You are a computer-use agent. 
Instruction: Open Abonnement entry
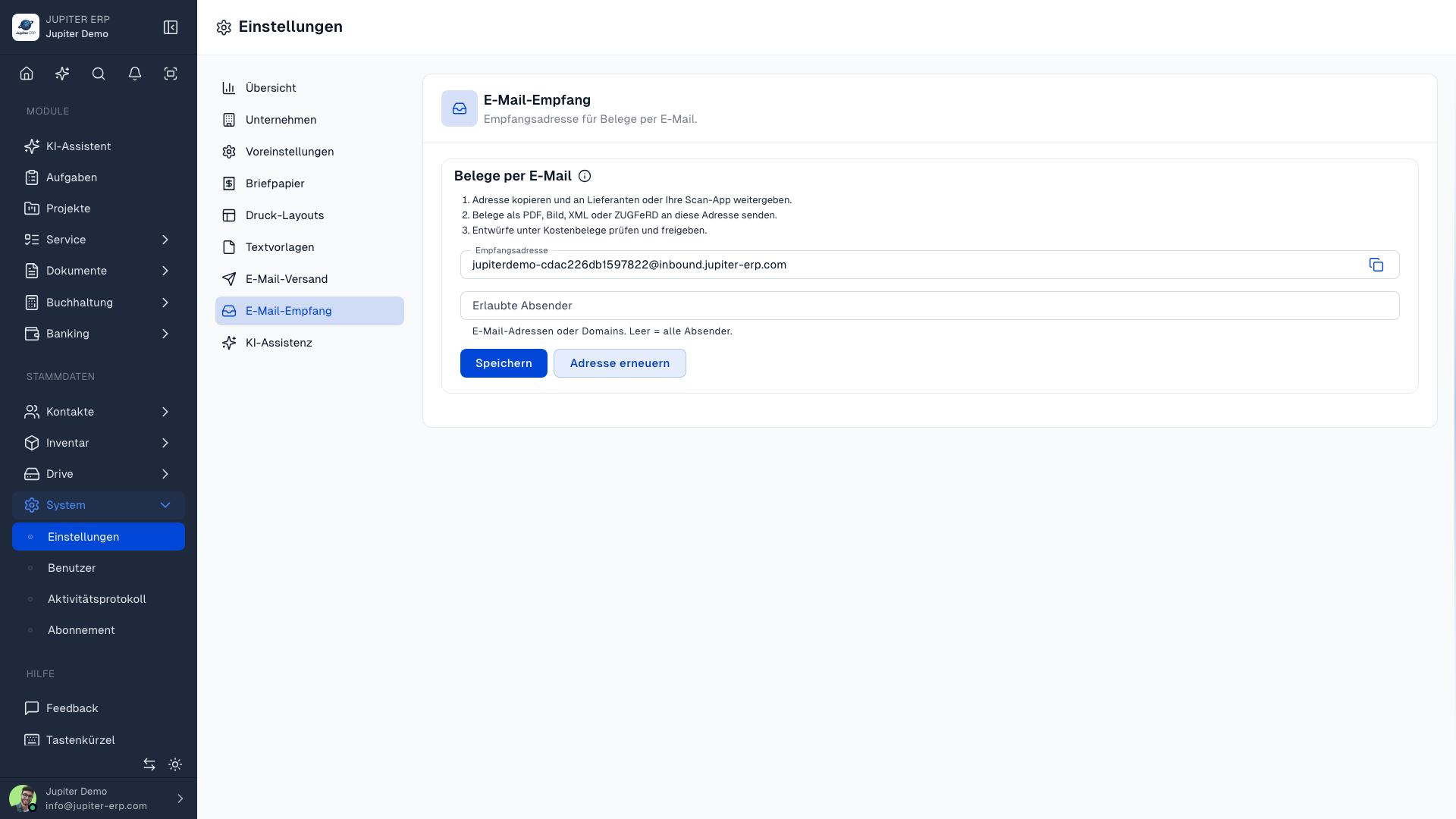(x=99, y=630)
